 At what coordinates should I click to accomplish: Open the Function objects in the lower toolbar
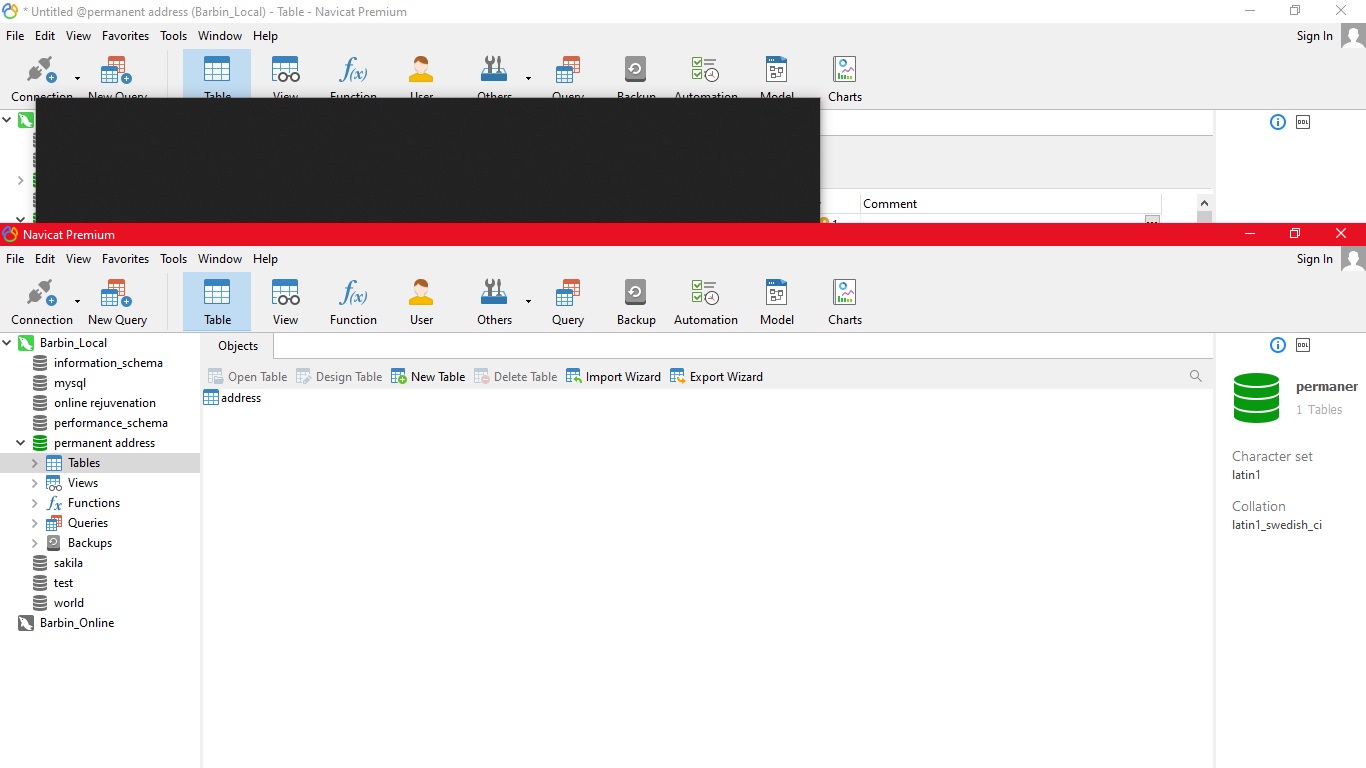(x=353, y=302)
